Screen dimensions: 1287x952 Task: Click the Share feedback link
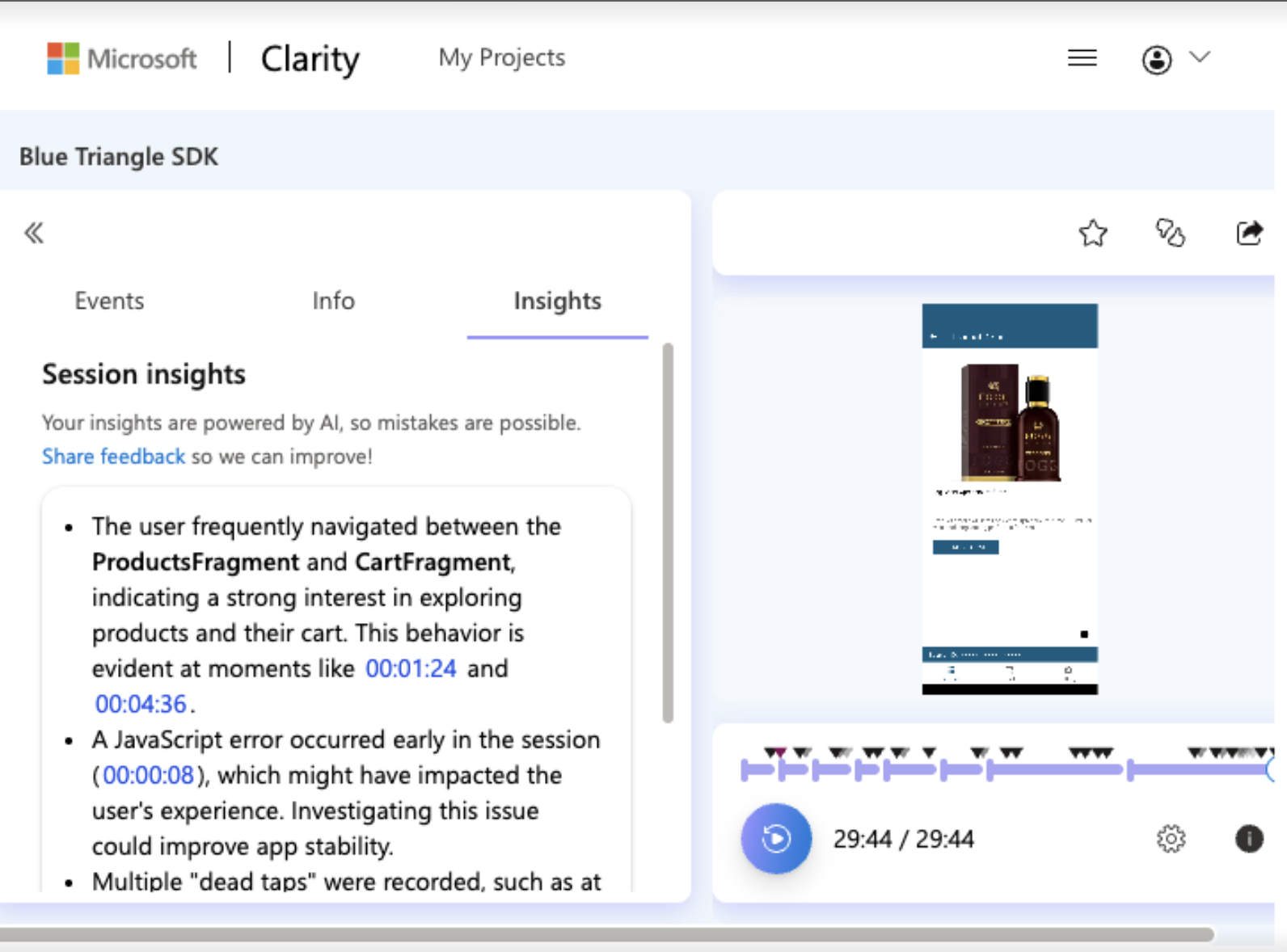coord(113,457)
